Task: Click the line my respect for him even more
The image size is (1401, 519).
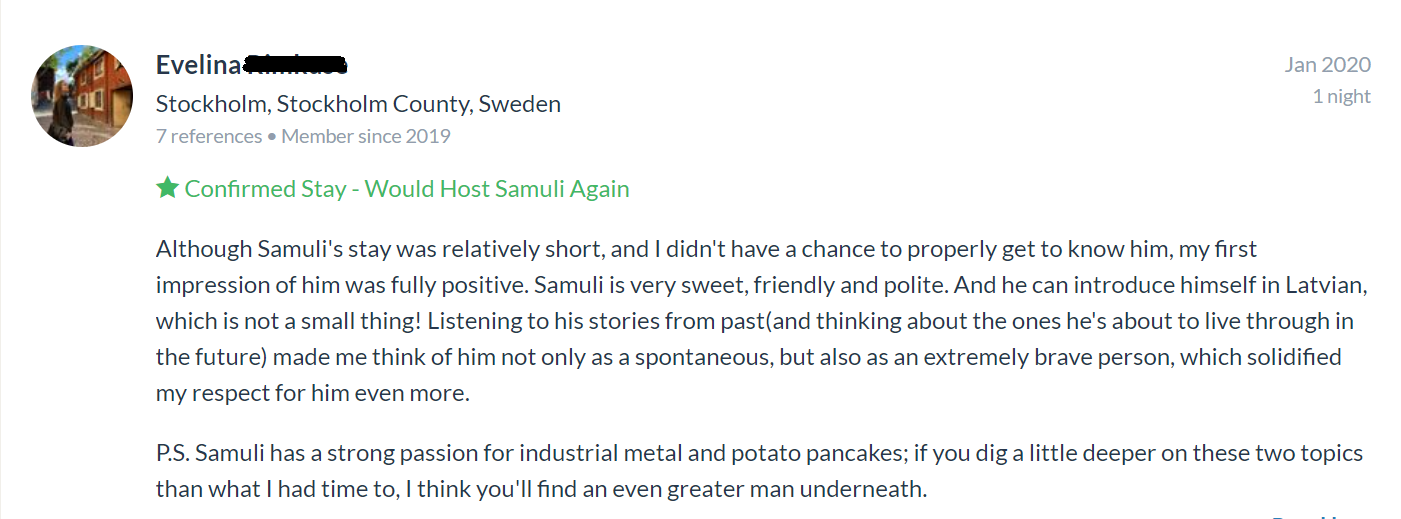Action: click(312, 393)
